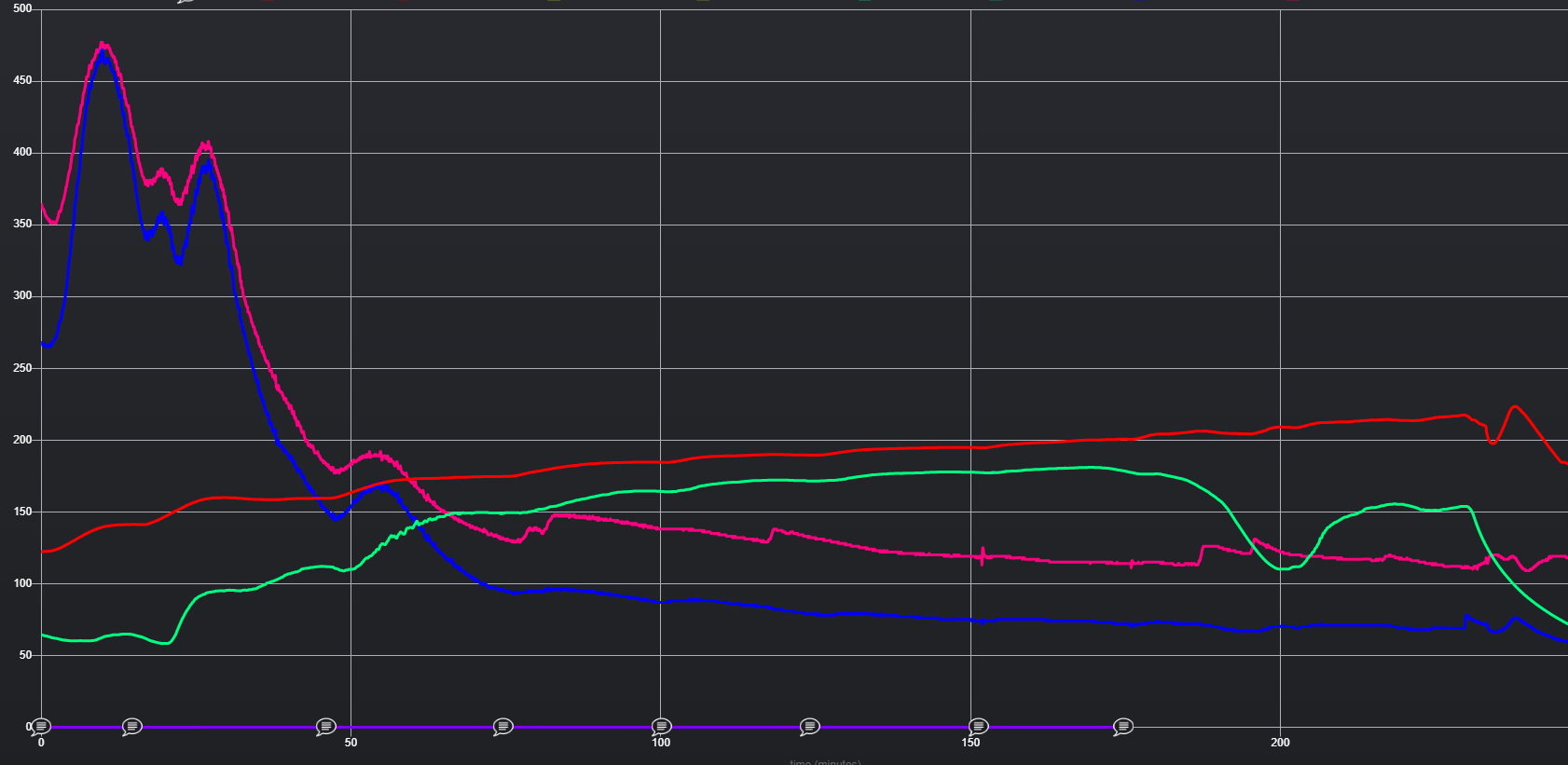Click the red curve's late peak above 220
1568x765 pixels.
1514,406
